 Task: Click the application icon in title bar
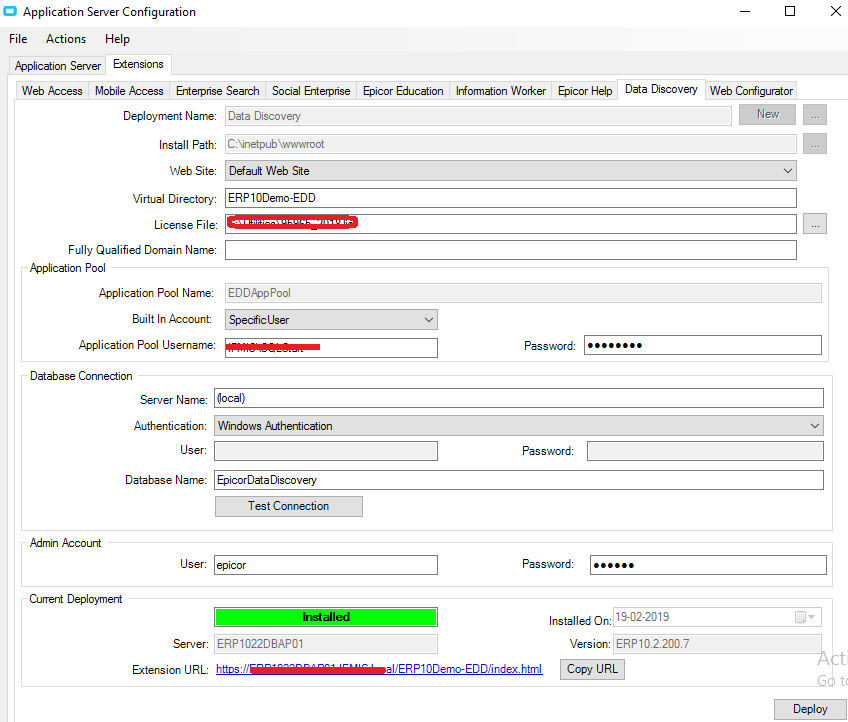pyautogui.click(x=10, y=11)
